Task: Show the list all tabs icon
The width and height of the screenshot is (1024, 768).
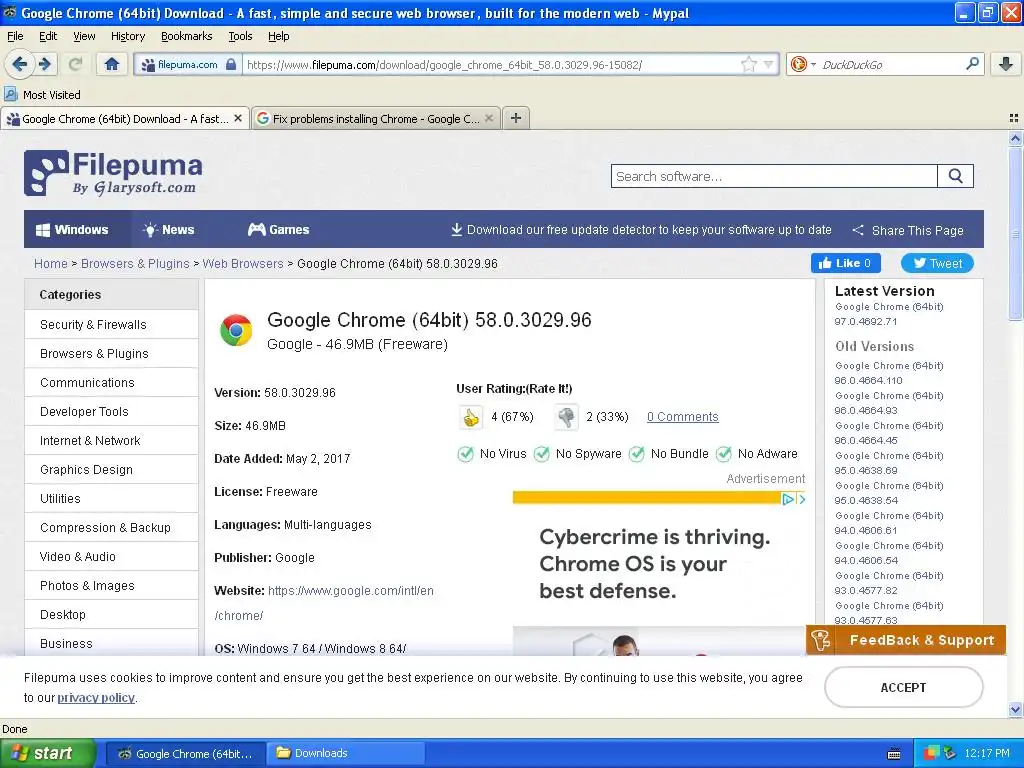Action: click(1014, 118)
